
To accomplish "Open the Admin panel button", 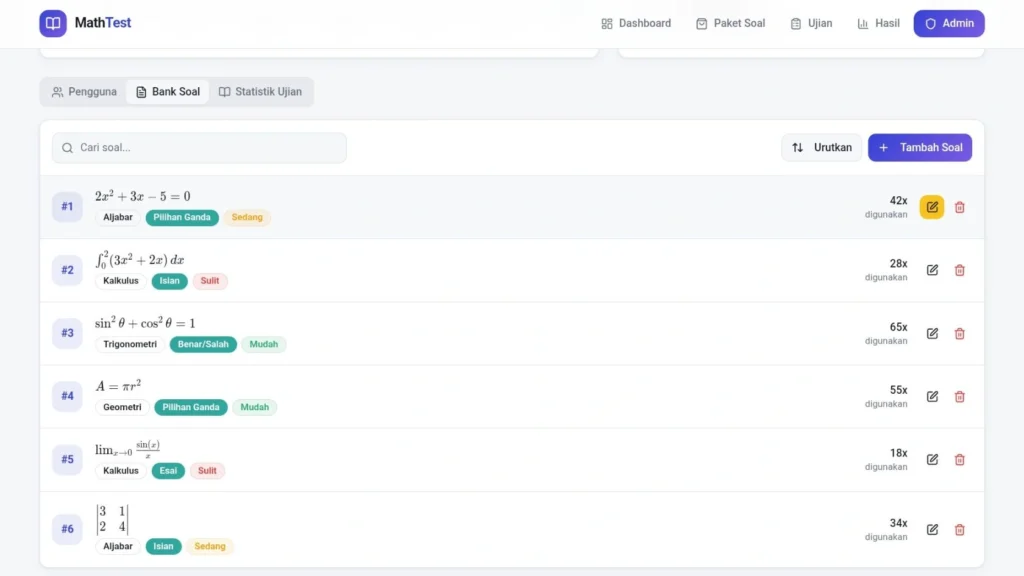I will 949,24.
